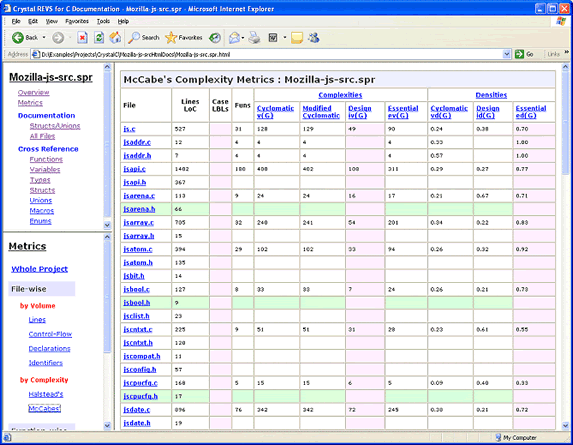The width and height of the screenshot is (573, 445).
Task: Click the Essential ev(G) column header
Action: pos(403,112)
